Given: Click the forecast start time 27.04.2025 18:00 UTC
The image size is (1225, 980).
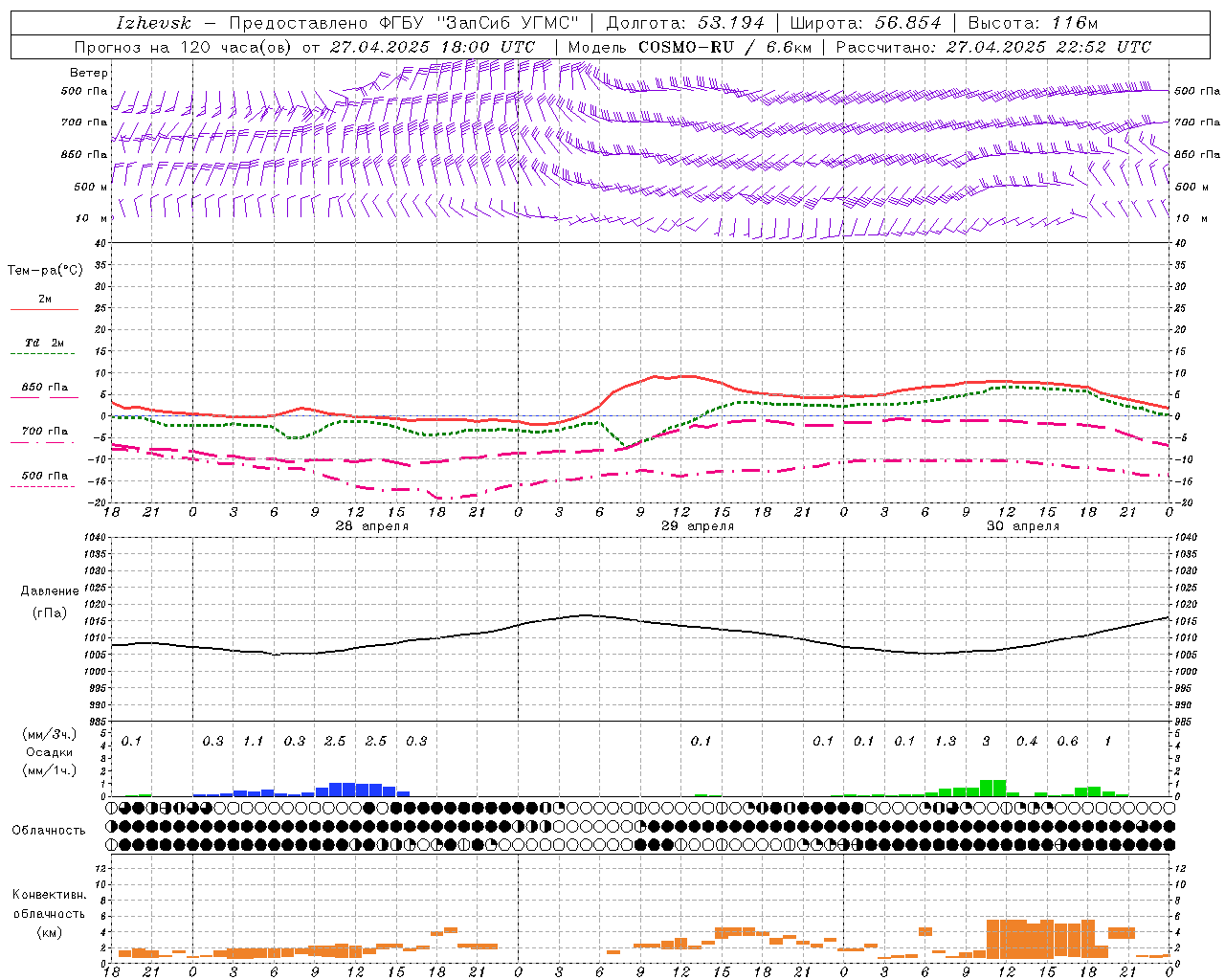Looking at the screenshot, I should coord(433,47).
